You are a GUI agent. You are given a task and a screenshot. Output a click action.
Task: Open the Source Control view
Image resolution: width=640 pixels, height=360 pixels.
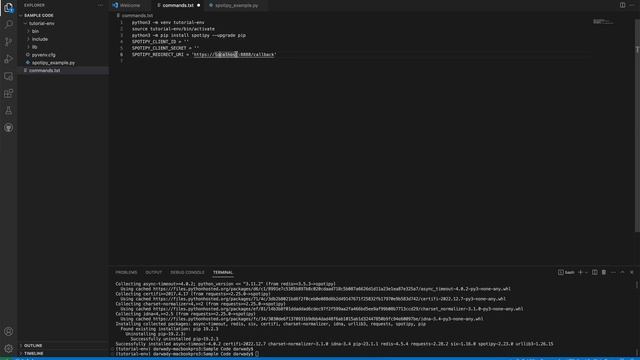(x=8, y=42)
